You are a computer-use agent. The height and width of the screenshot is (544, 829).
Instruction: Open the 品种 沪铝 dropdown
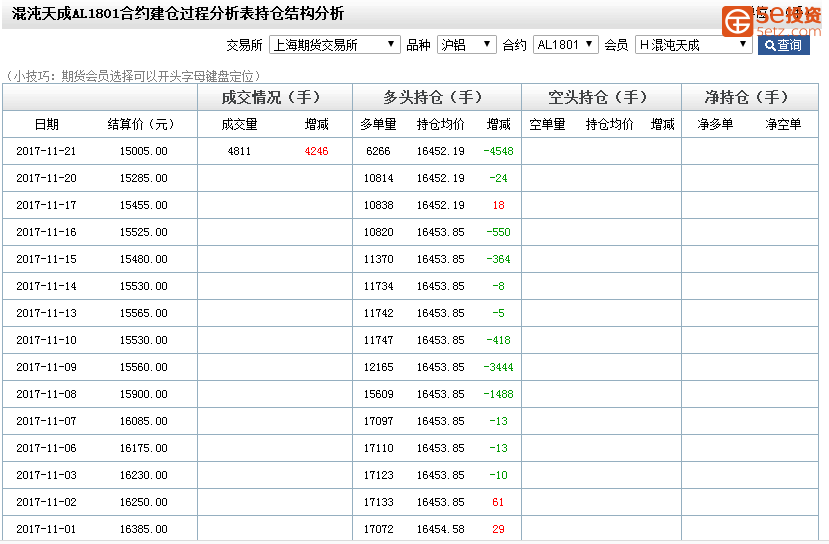tap(466, 45)
